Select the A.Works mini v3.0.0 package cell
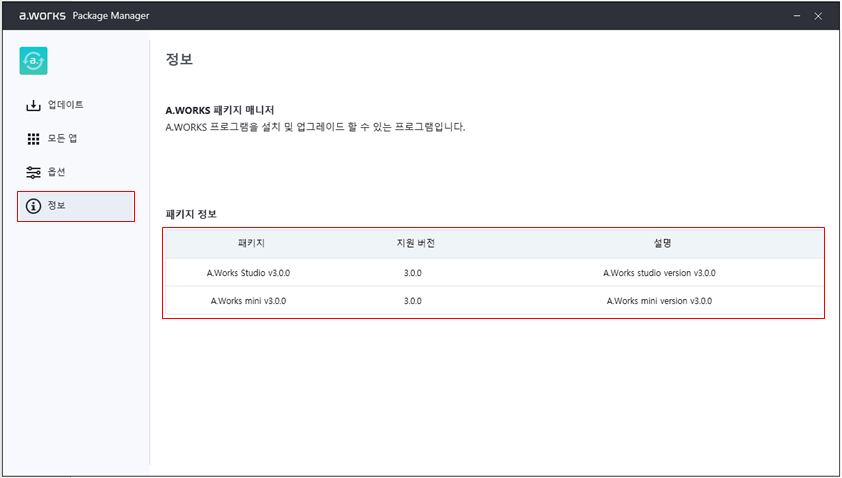Image resolution: width=842 pixels, height=478 pixels. [x=250, y=301]
